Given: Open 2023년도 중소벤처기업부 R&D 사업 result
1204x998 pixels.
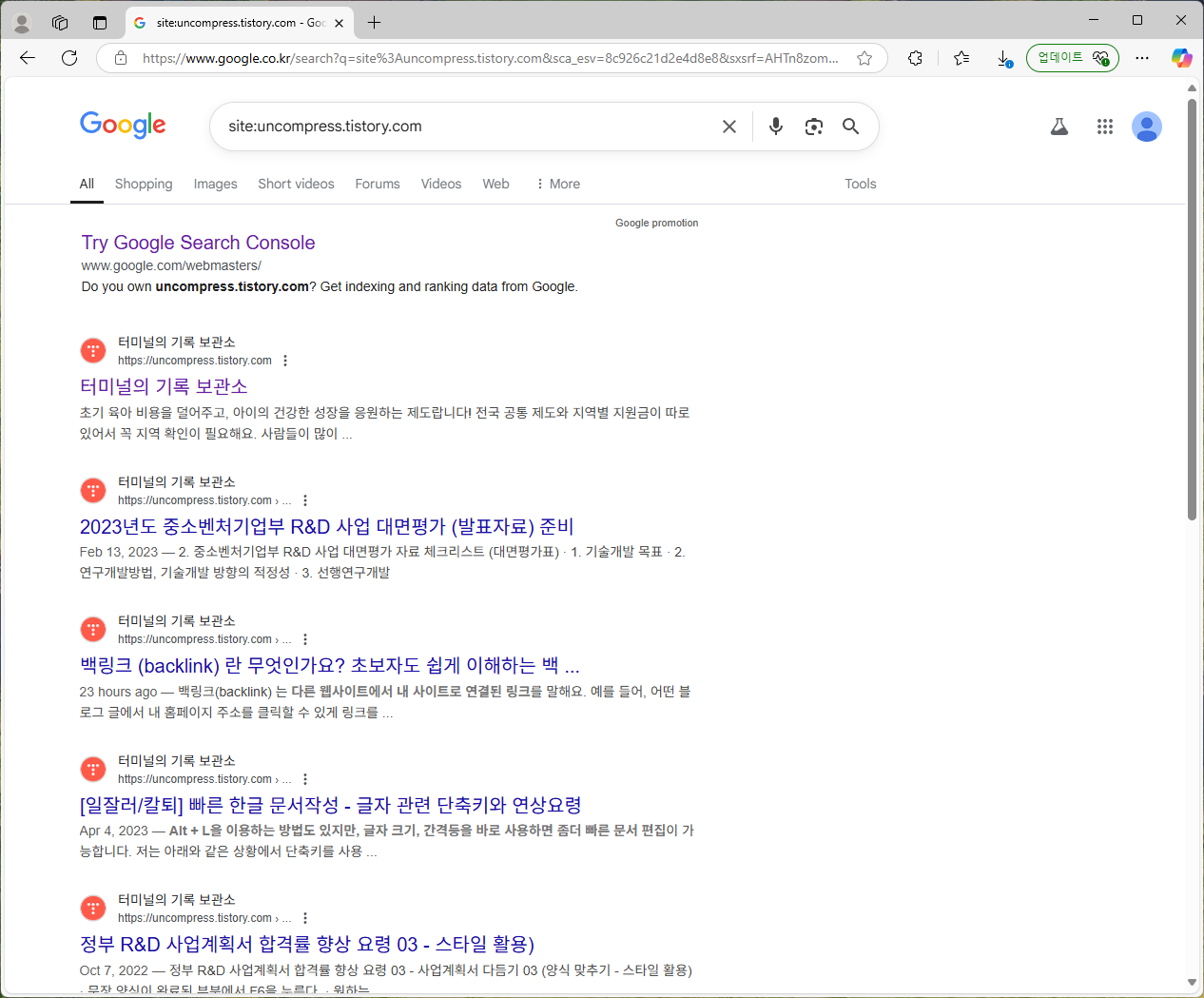Looking at the screenshot, I should [x=326, y=526].
